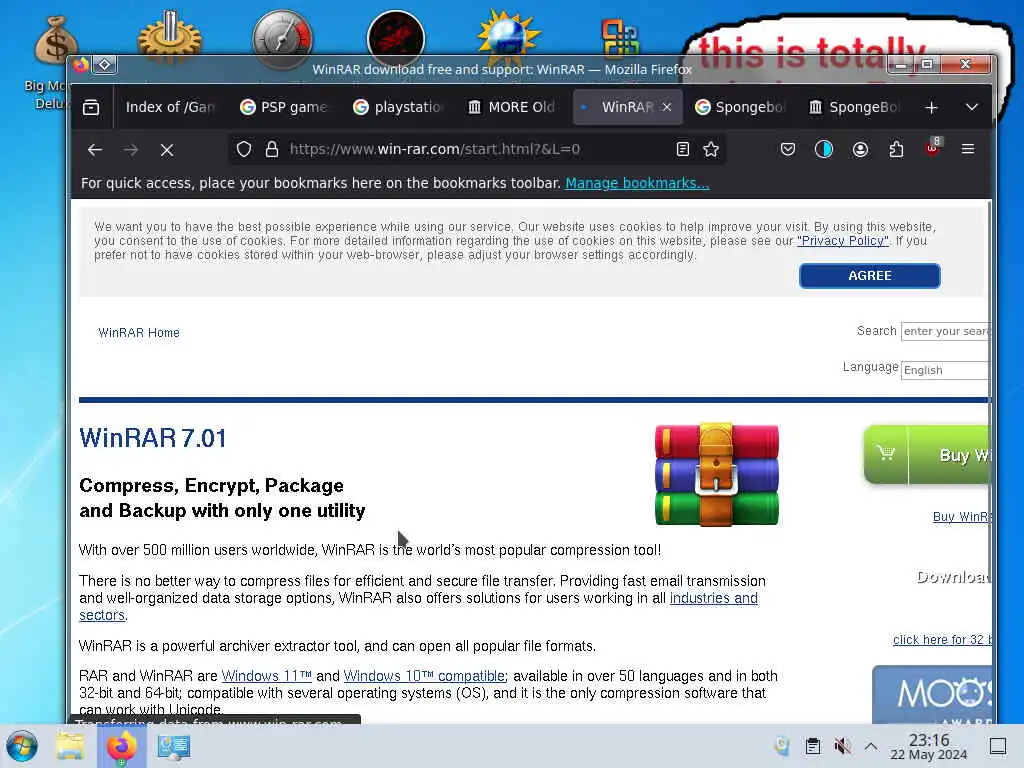Open the Windows Start button
Screen dimensions: 1024x768
point(22,746)
